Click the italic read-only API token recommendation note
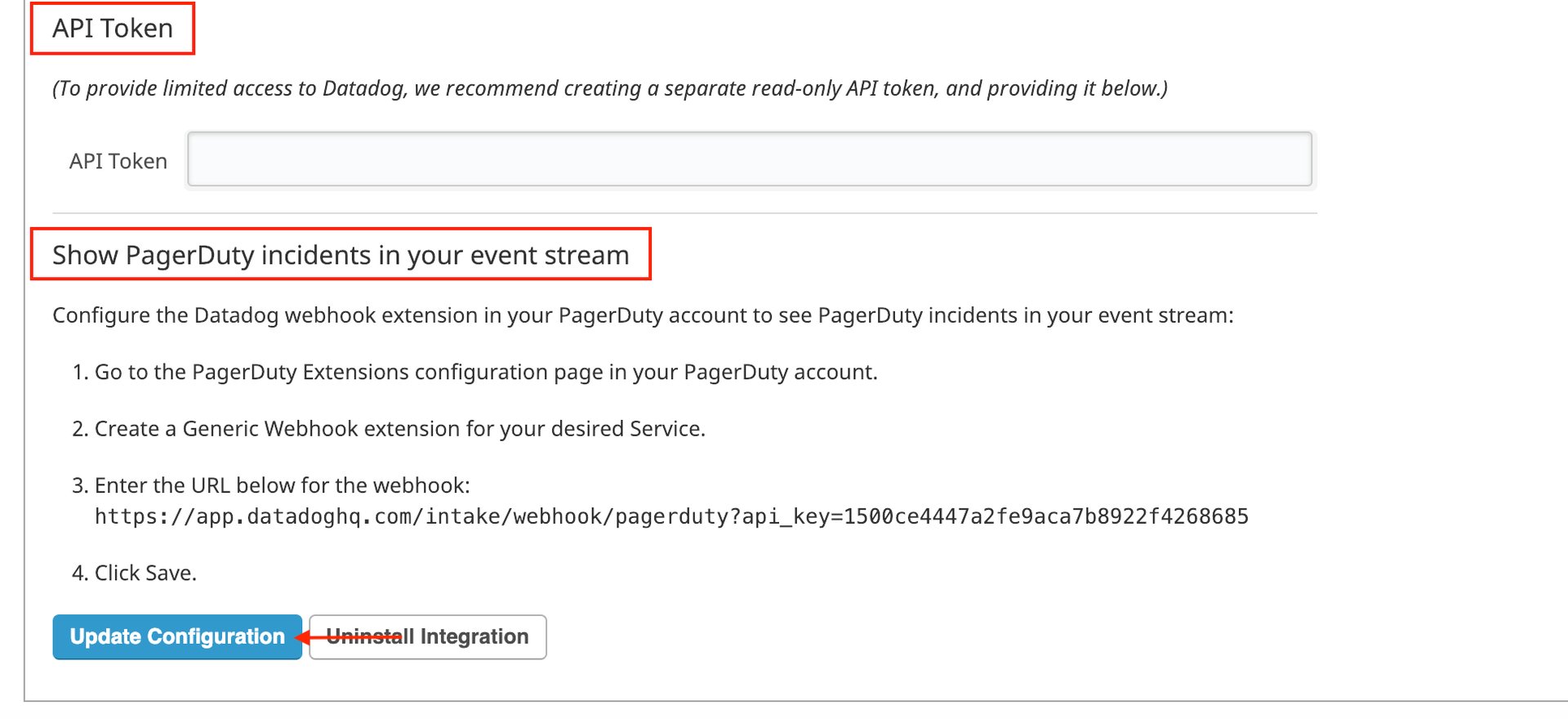This screenshot has height=719, width=1568. [610, 88]
